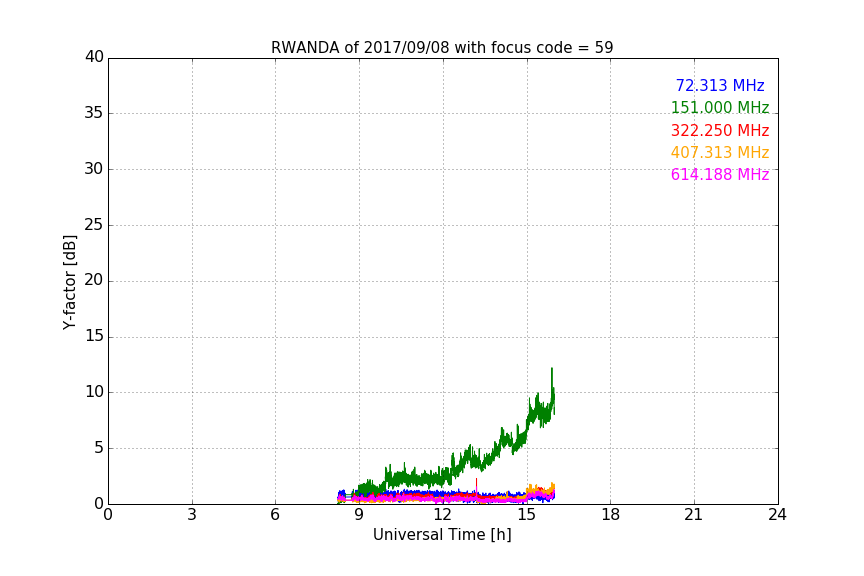Click the y-axis tick label 30
The image size is (864, 576).
pyautogui.click(x=94, y=169)
